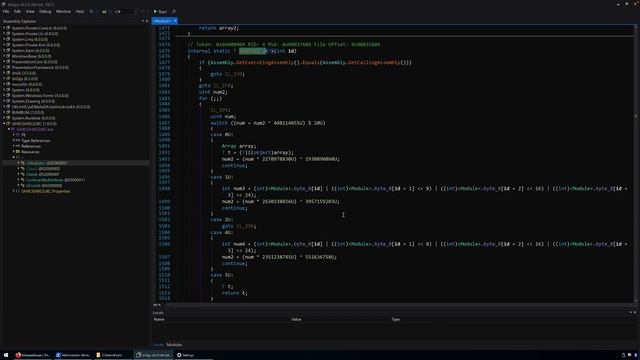
Task: Select ConfusedByAttribute class in tree
Action: (x=56, y=180)
